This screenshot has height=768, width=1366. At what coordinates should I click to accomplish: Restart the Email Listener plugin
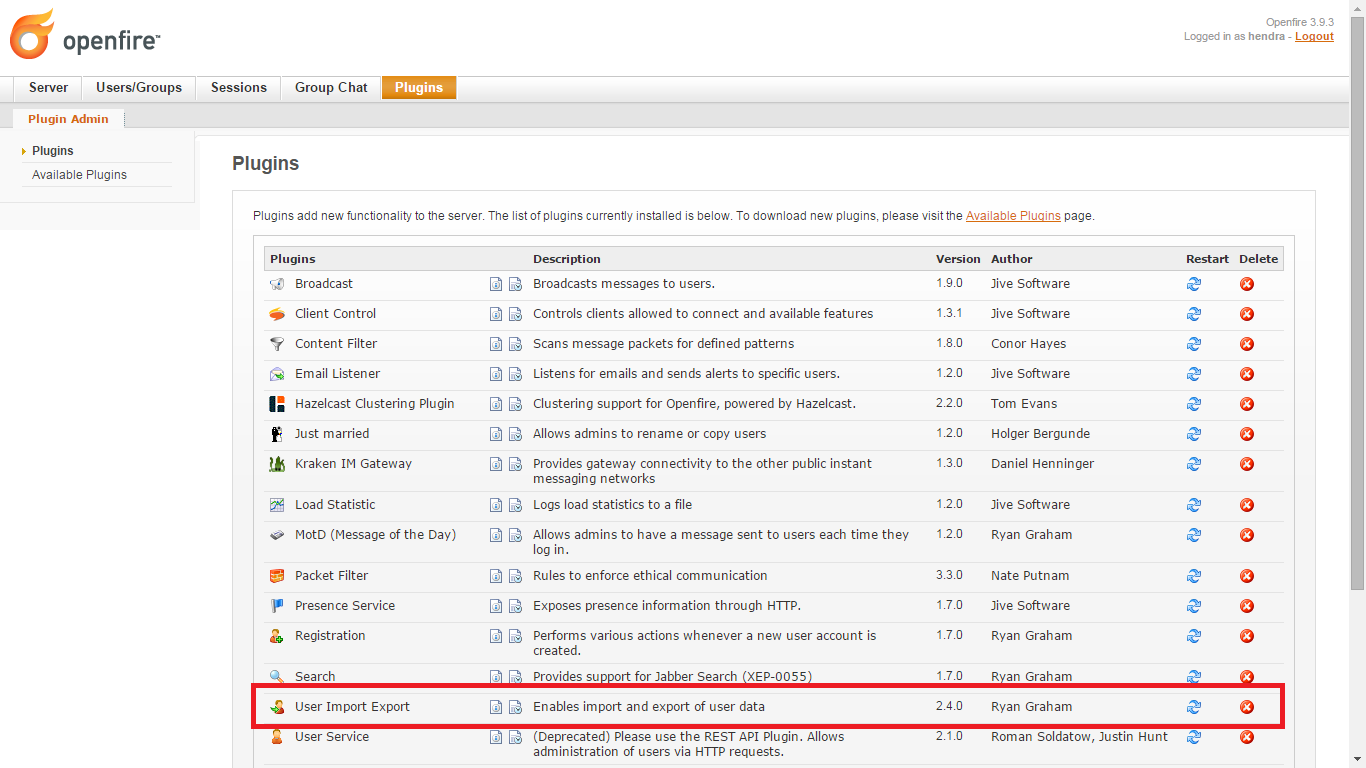[1194, 374]
